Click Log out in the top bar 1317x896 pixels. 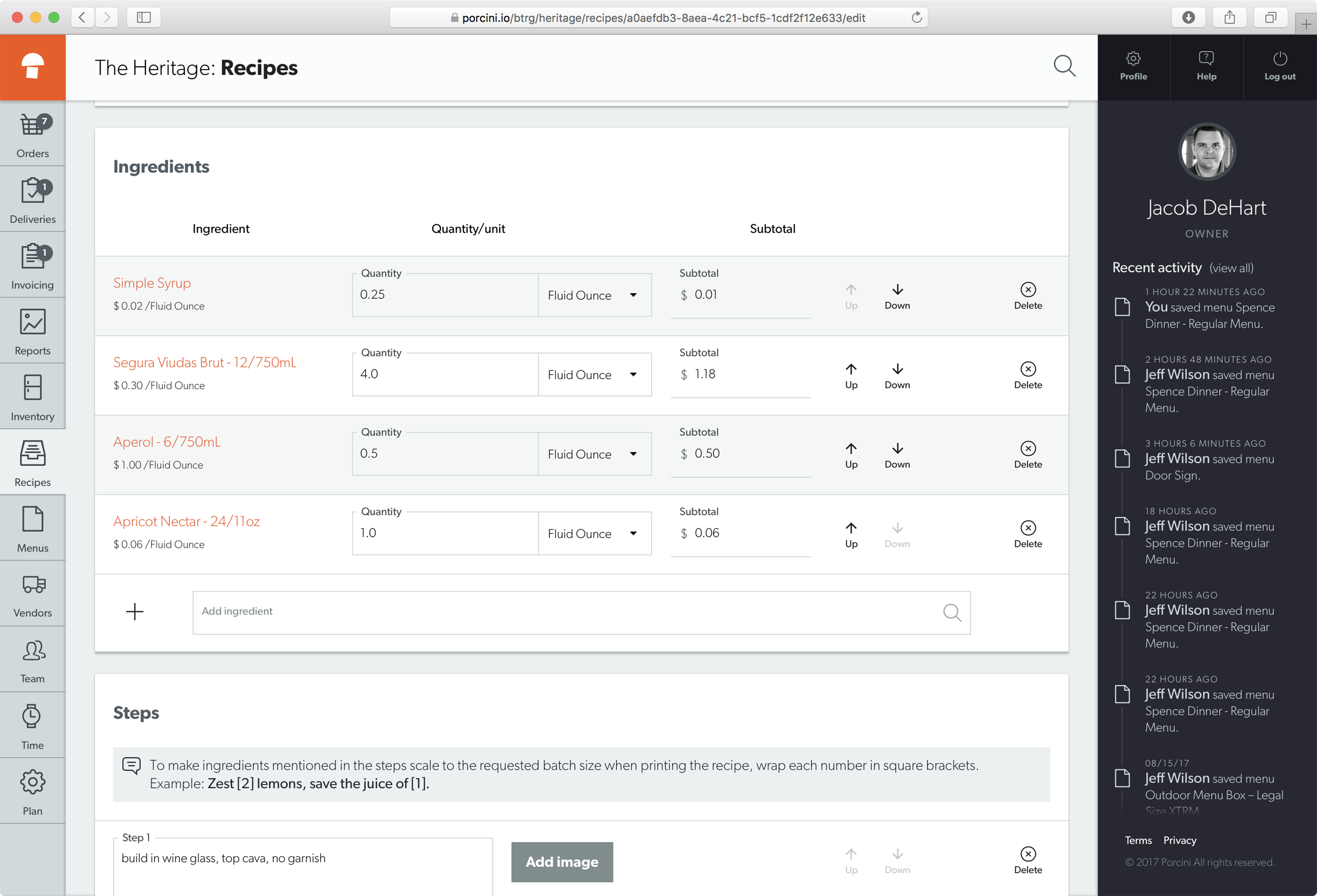coord(1279,66)
